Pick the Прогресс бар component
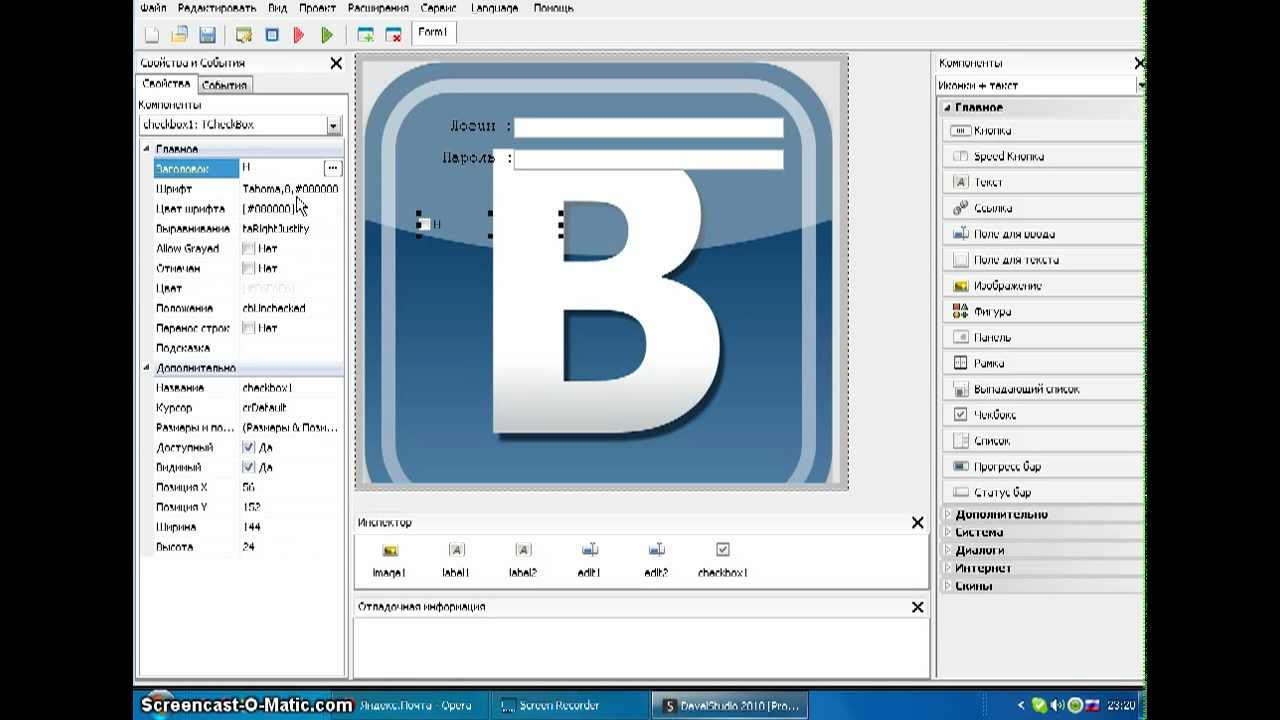This screenshot has width=1280, height=720. pos(1042,467)
